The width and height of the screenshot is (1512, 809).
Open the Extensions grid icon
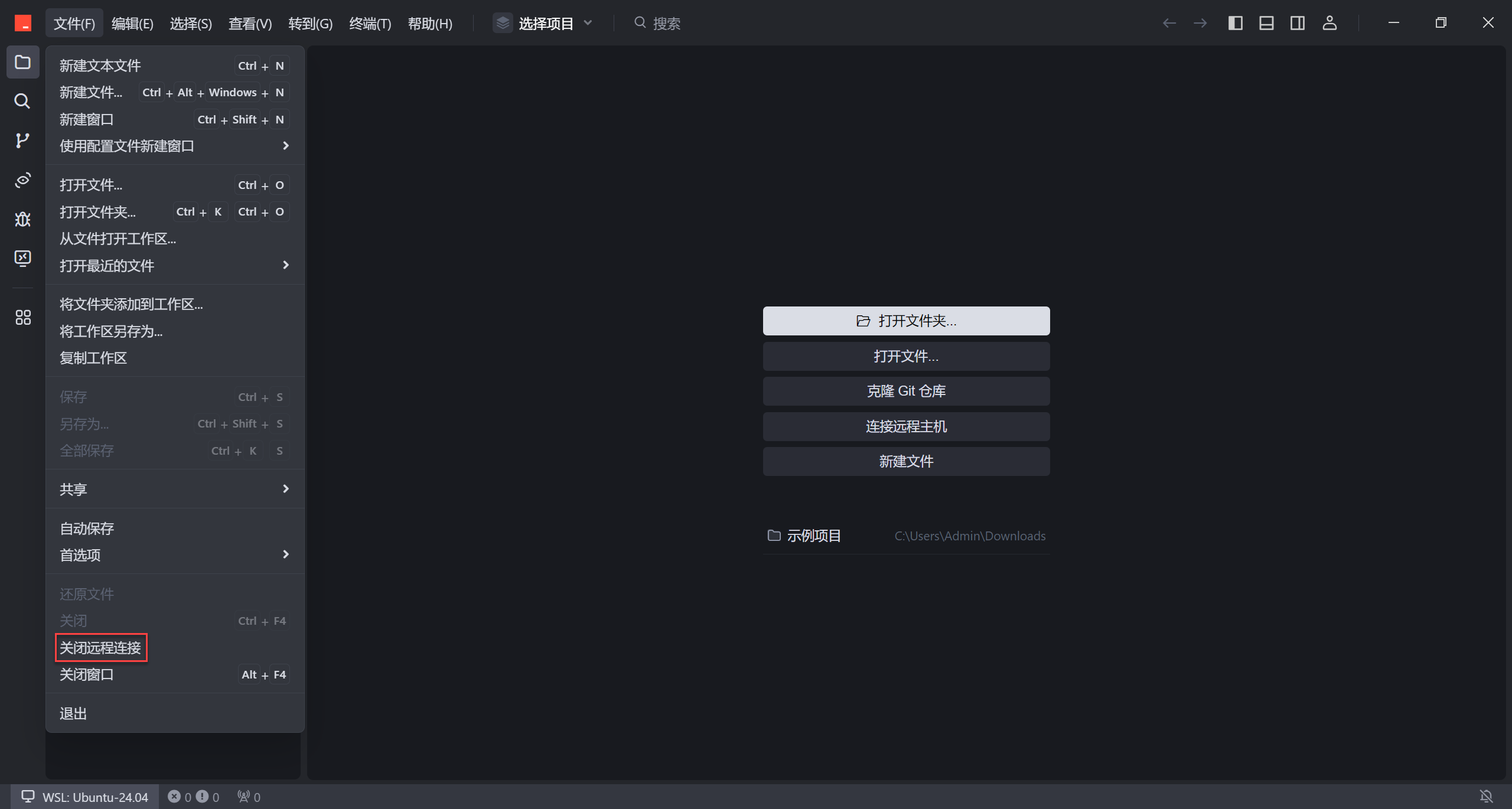pos(22,318)
